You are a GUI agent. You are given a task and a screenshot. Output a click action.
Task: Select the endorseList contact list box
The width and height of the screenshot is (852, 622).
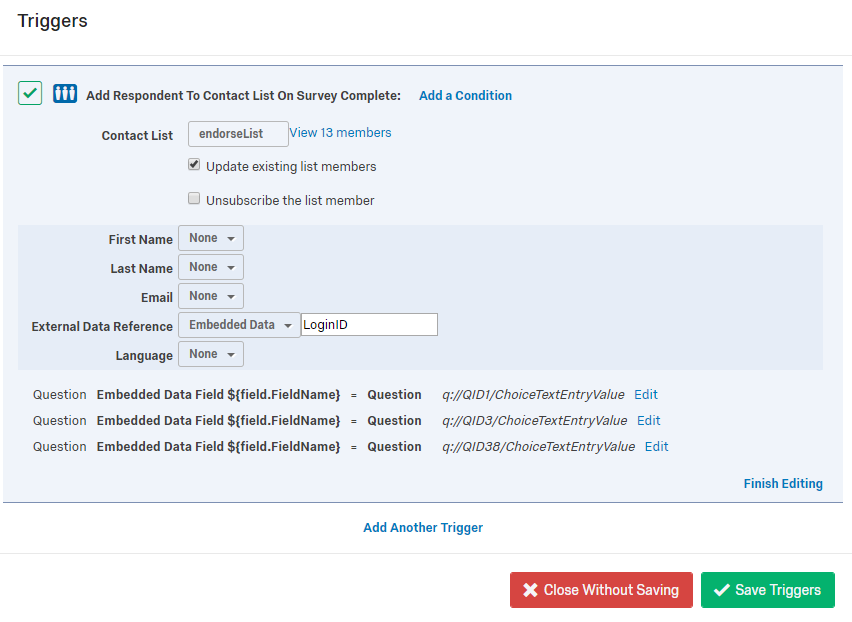pos(238,134)
